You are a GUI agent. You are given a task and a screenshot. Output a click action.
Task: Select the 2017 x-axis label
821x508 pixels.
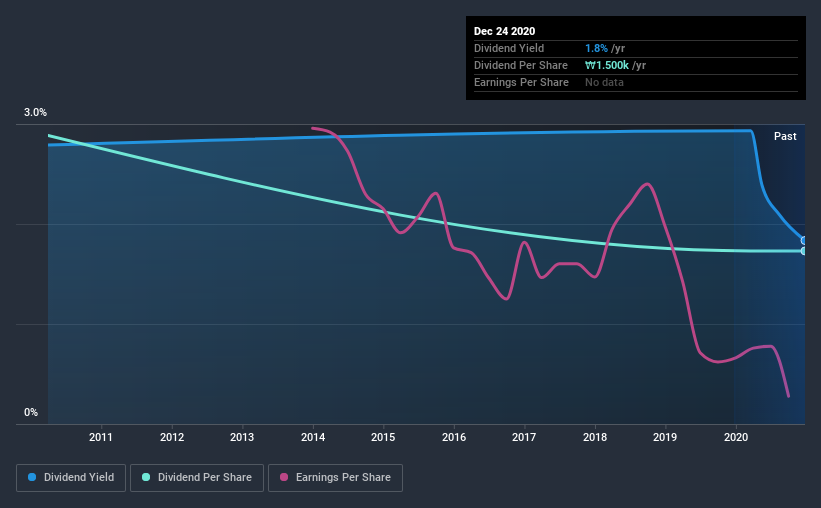pos(524,437)
